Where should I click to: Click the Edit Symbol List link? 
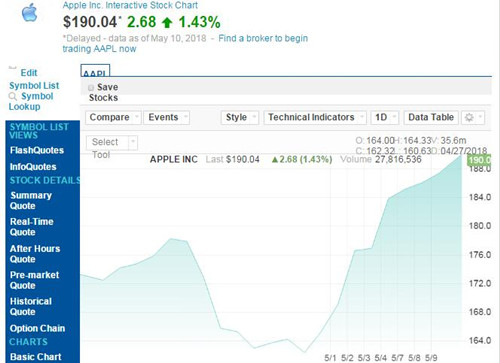(x=34, y=79)
